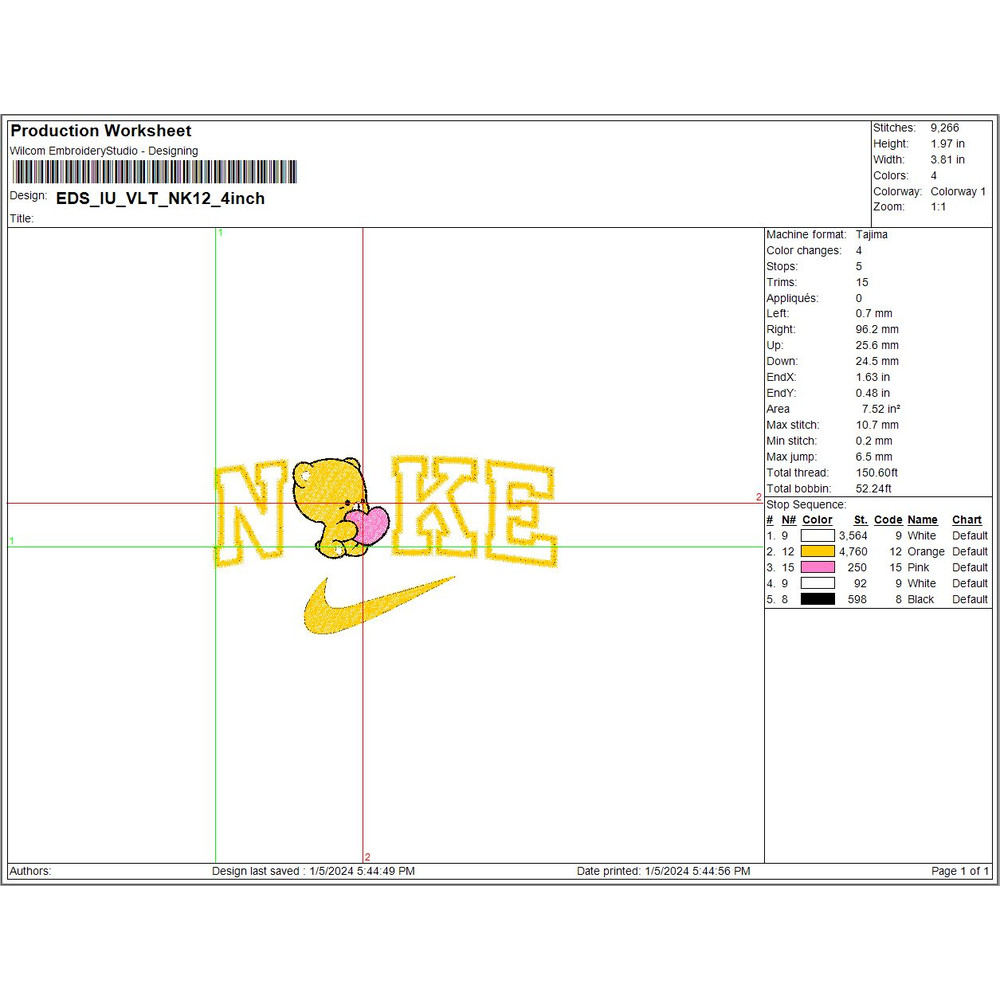Select the pink color swatch in stop 3
This screenshot has width=1000, height=1000.
point(817,567)
